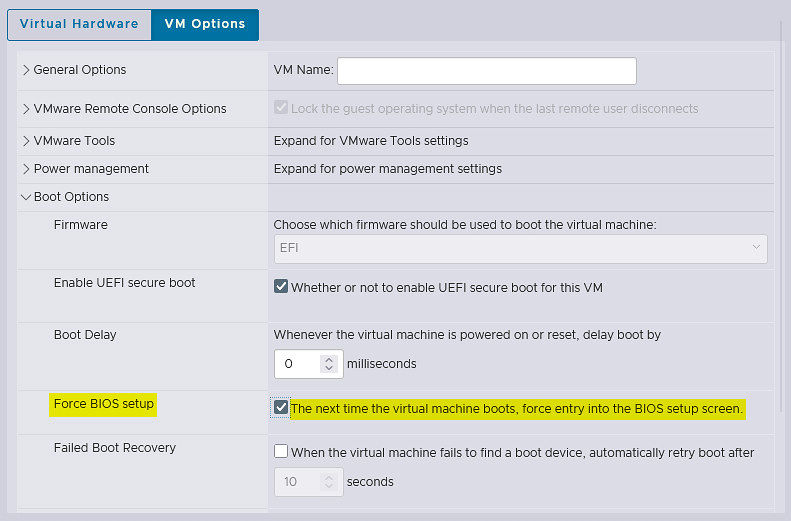The height and width of the screenshot is (521, 791).
Task: Uncheck the Force BIOS setup checkbox
Action: (x=281, y=407)
